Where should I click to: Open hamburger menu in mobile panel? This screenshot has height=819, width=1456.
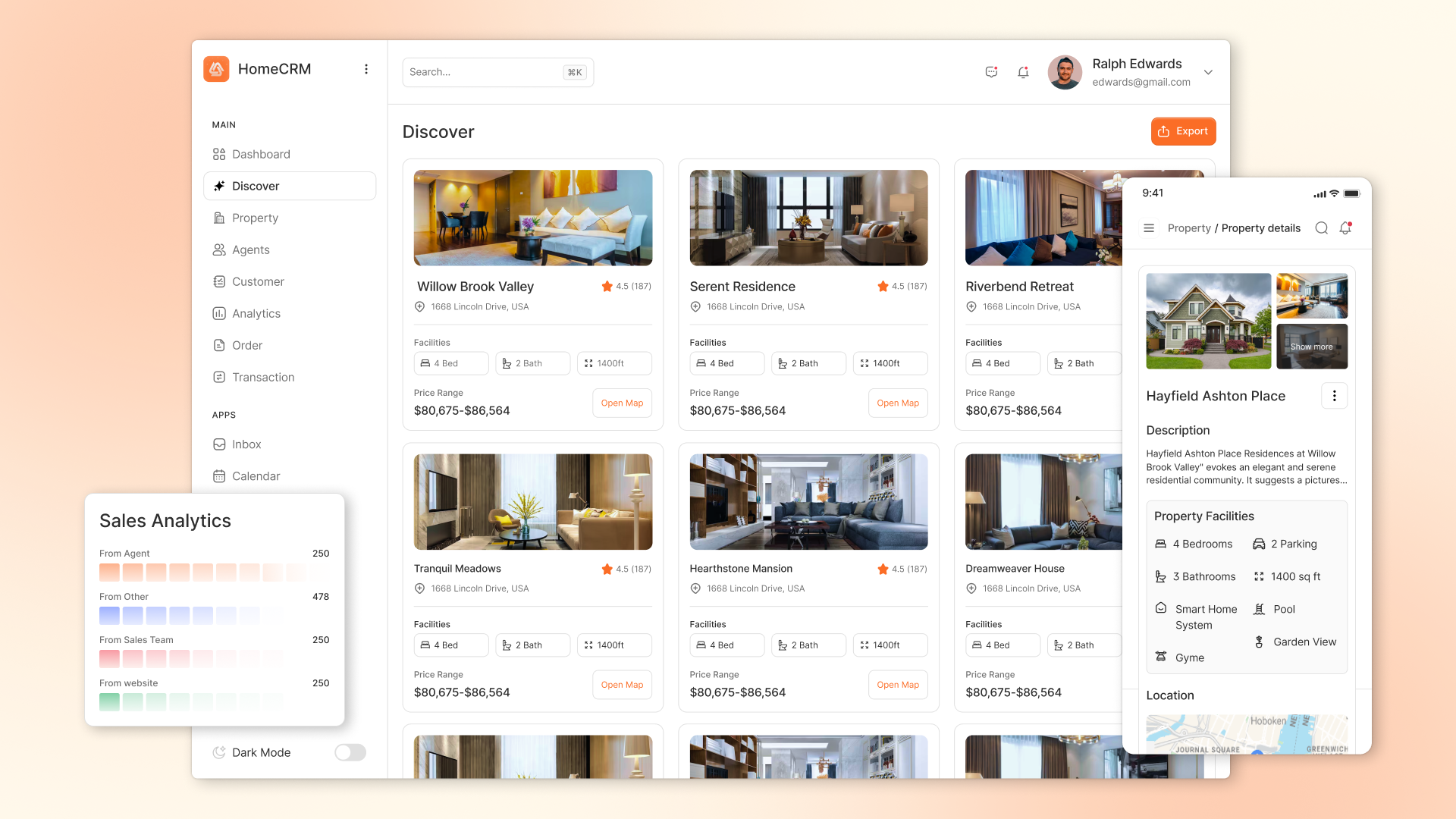tap(1149, 228)
